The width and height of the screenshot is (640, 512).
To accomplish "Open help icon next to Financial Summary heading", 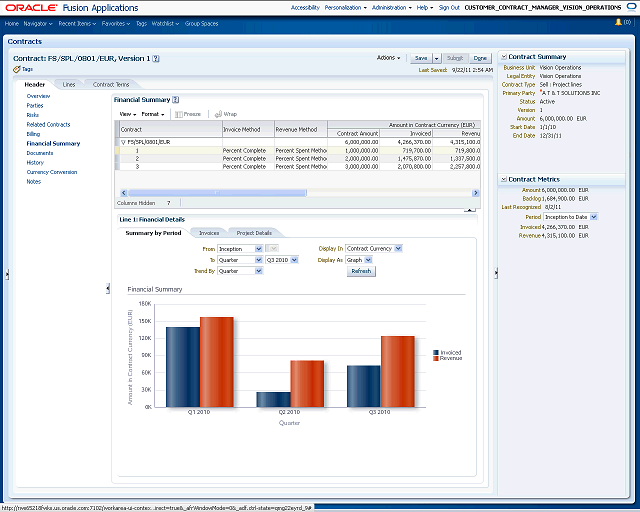I will (x=176, y=100).
